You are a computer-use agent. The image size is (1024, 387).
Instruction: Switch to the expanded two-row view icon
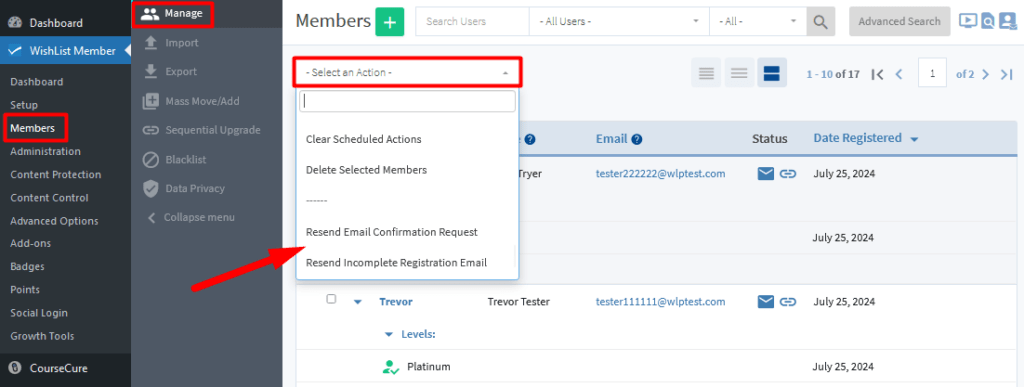coord(771,73)
